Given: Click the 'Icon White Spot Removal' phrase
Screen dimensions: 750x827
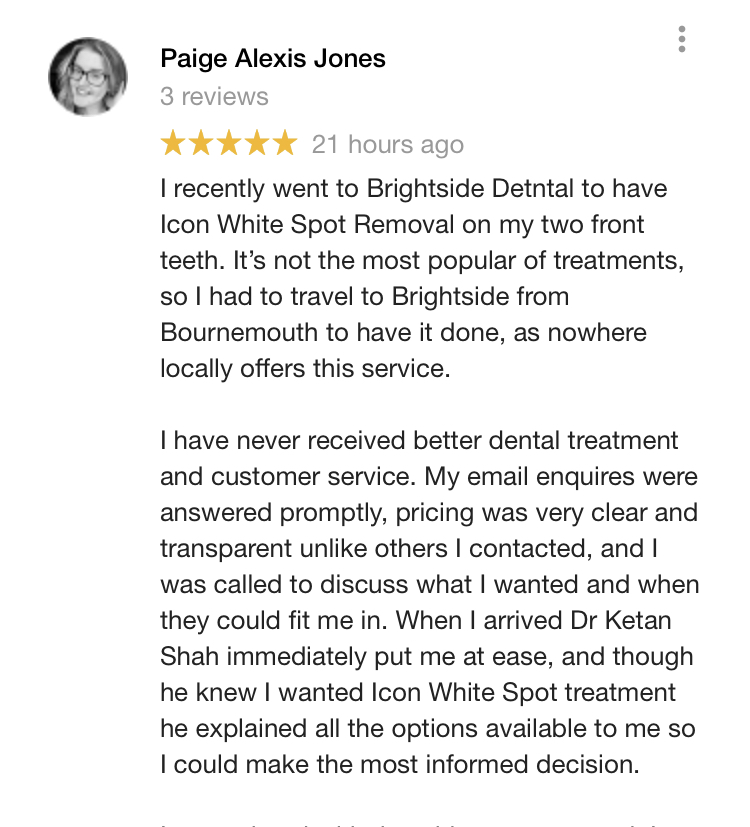Looking at the screenshot, I should (307, 225).
